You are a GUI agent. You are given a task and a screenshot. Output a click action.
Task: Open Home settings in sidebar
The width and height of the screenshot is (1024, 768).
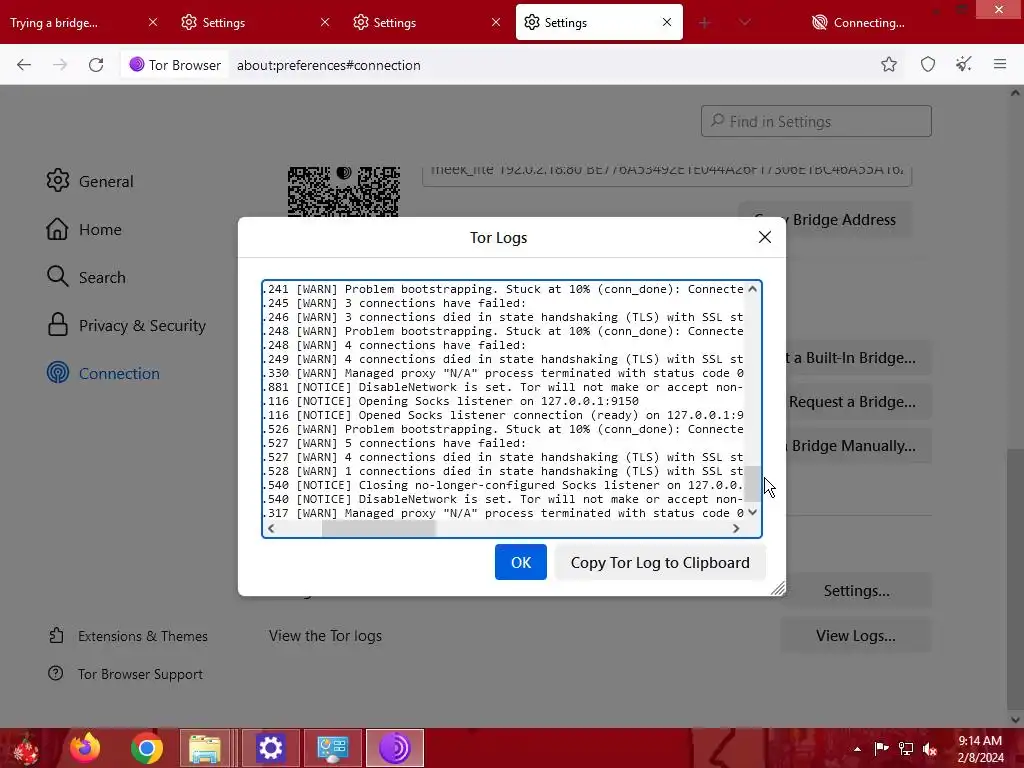click(x=84, y=229)
